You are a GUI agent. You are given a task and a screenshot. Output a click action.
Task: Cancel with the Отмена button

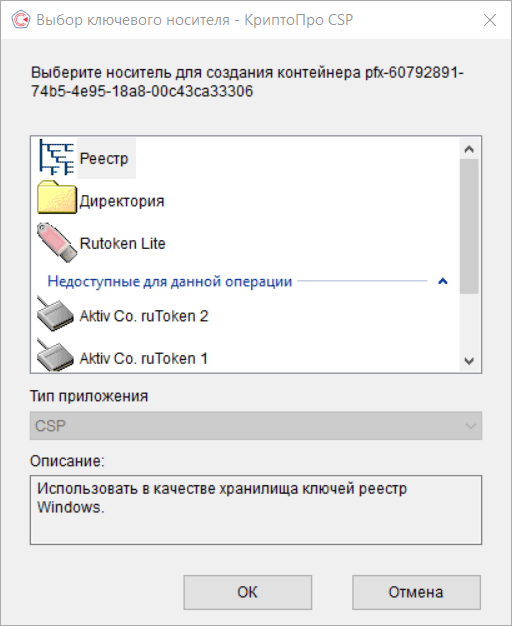pos(416,592)
